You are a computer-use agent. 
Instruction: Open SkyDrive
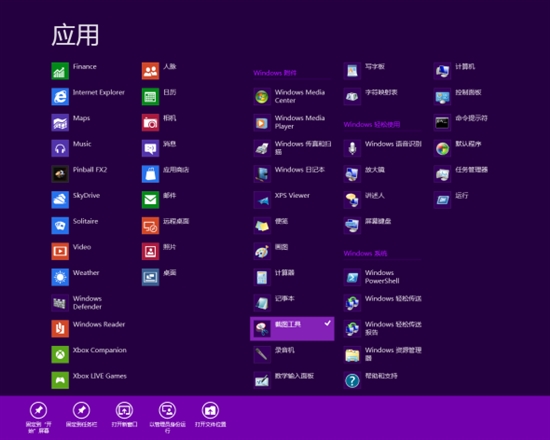click(x=76, y=200)
